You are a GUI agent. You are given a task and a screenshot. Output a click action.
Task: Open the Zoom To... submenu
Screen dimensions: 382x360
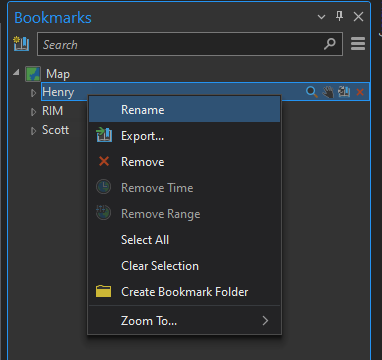pos(184,321)
